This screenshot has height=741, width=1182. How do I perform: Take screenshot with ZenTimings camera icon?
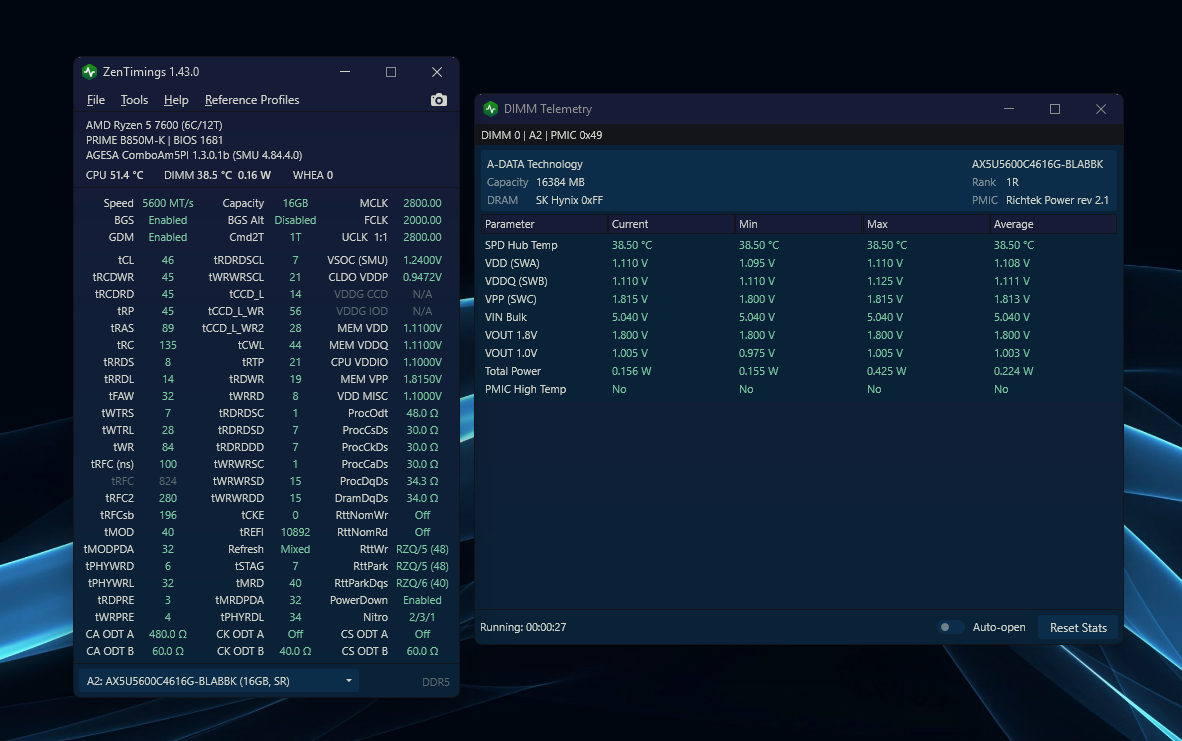pos(439,100)
